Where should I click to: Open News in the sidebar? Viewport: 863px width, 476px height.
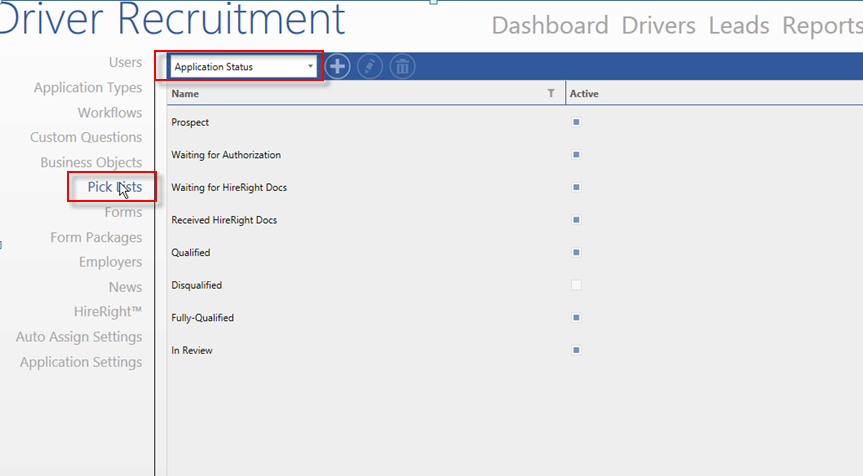(125, 287)
